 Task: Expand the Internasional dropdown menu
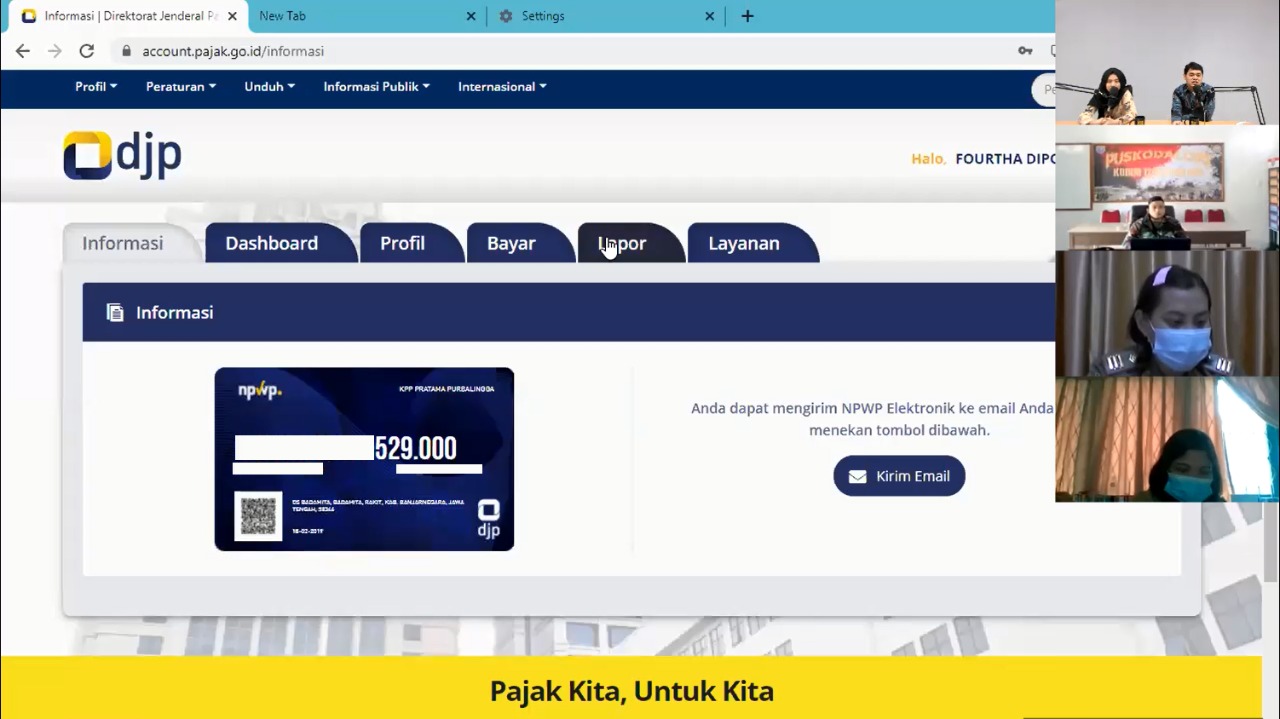(x=502, y=87)
